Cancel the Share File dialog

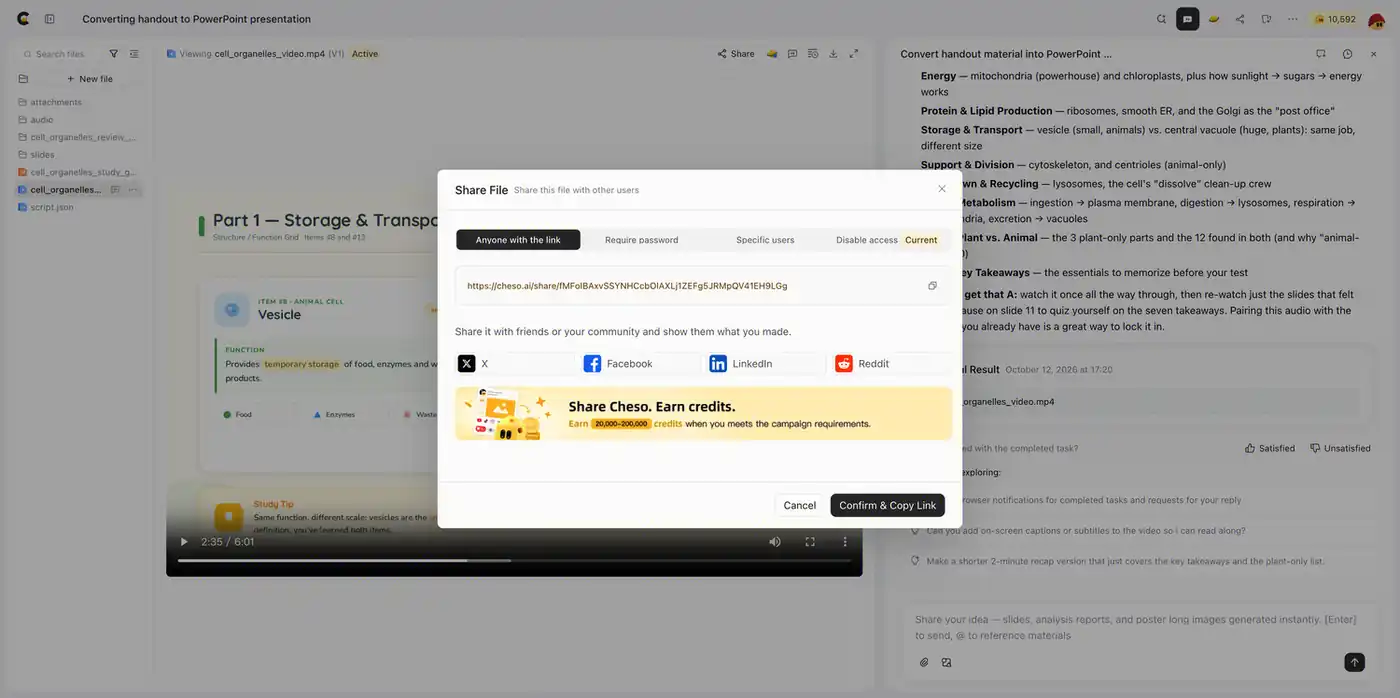(799, 505)
